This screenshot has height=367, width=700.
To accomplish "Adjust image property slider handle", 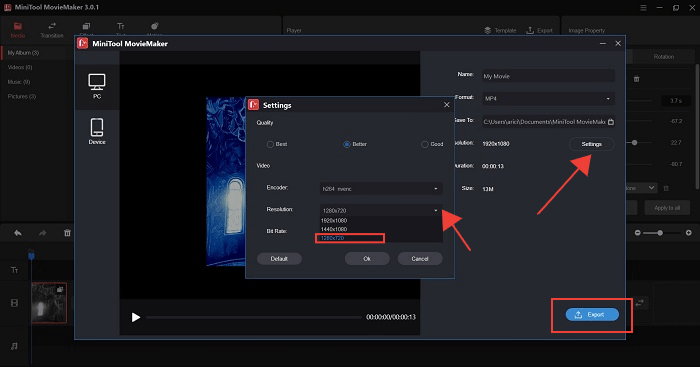I will click(x=634, y=143).
